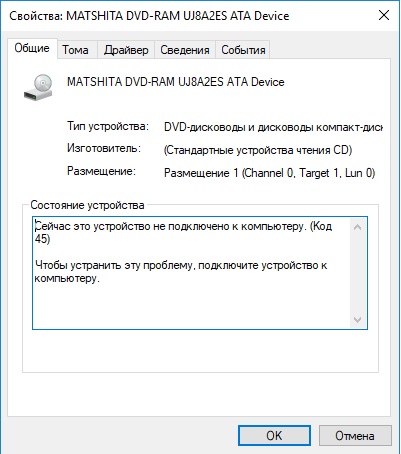Open the Тома tab
Screen dimensions: 401x454
point(76,50)
